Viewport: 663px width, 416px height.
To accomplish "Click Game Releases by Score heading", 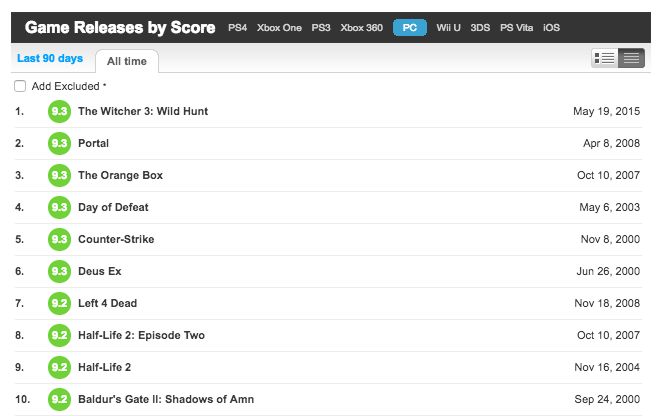I will 120,27.
